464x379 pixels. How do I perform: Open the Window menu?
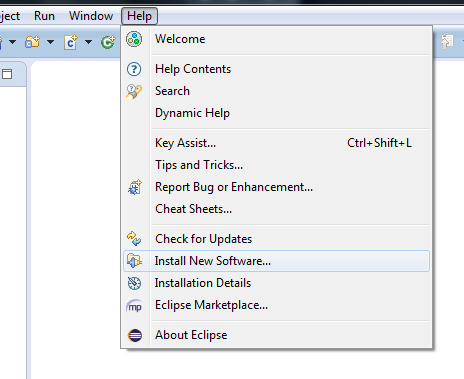click(91, 16)
